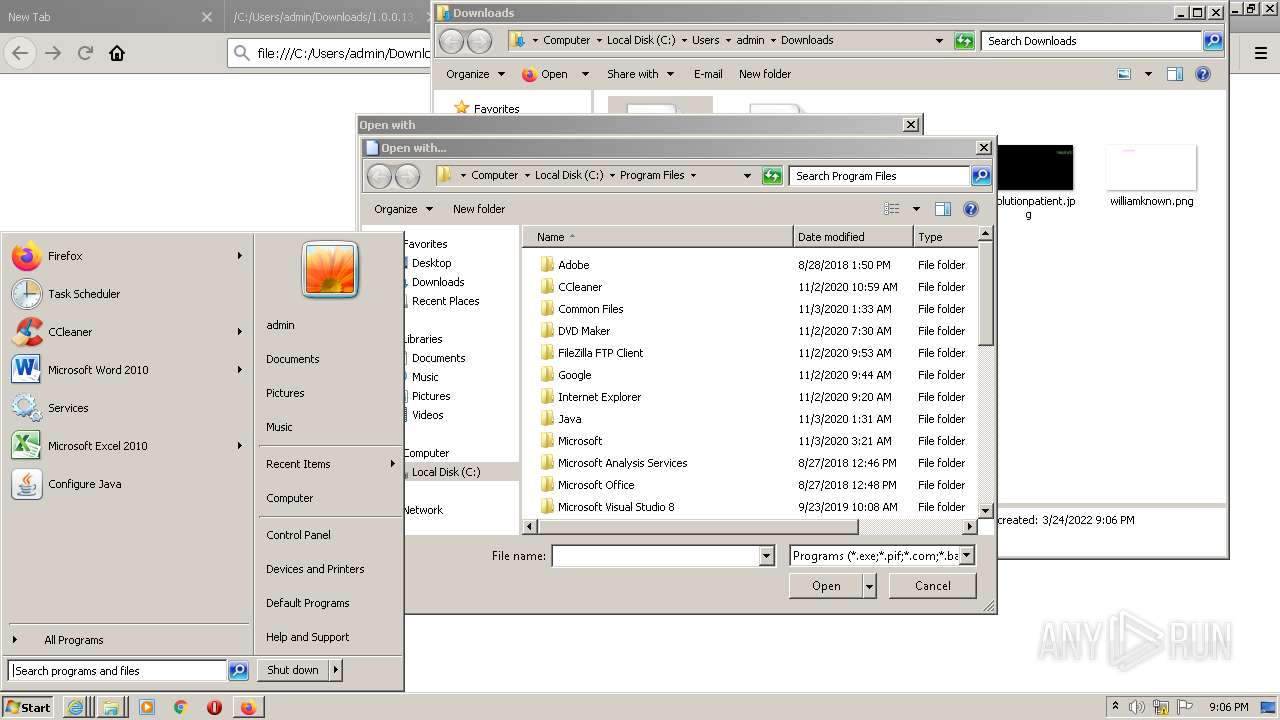Click the change view icon in Open with dialog
This screenshot has width=1280, height=720.
tap(892, 209)
